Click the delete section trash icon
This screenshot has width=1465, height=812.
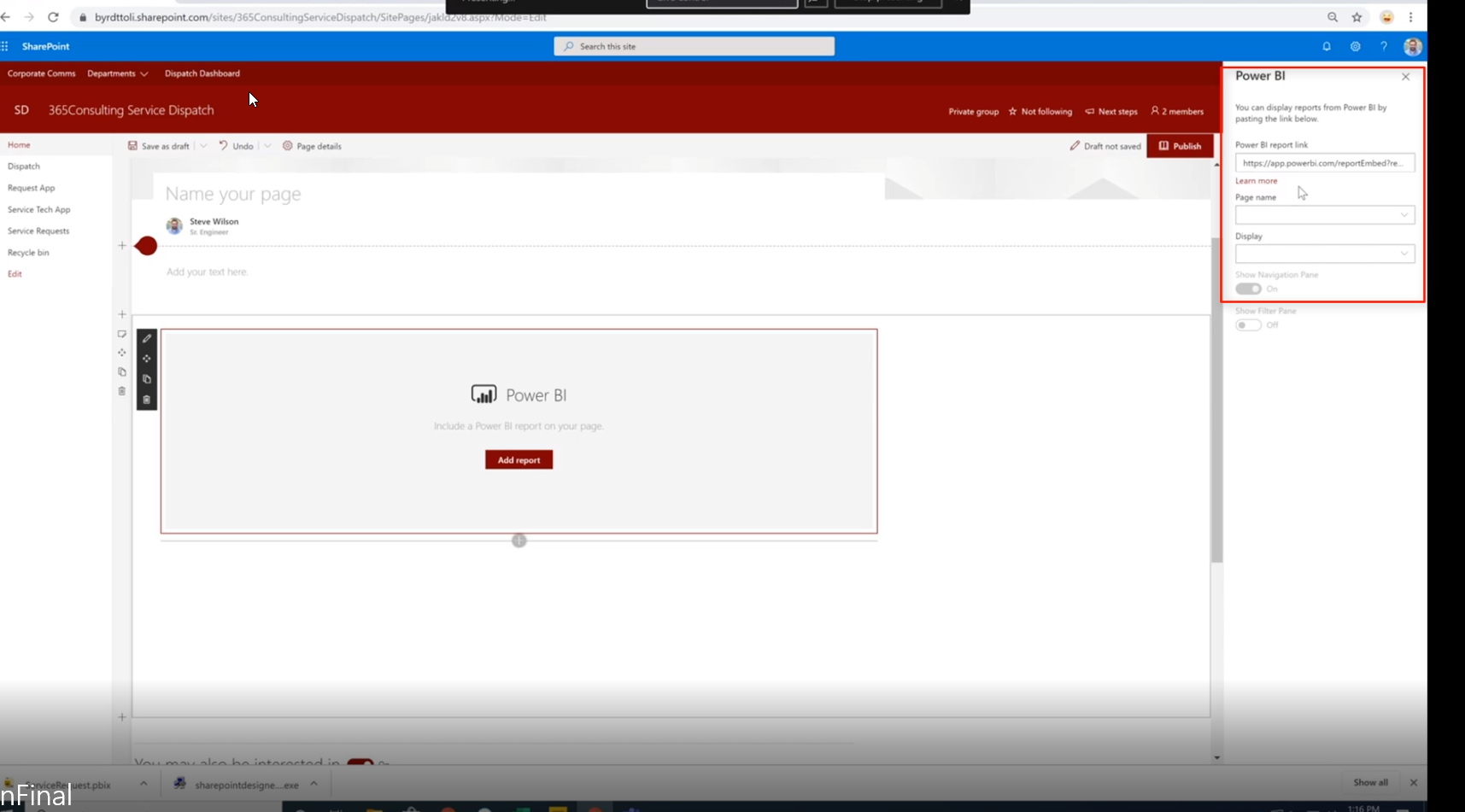[122, 391]
